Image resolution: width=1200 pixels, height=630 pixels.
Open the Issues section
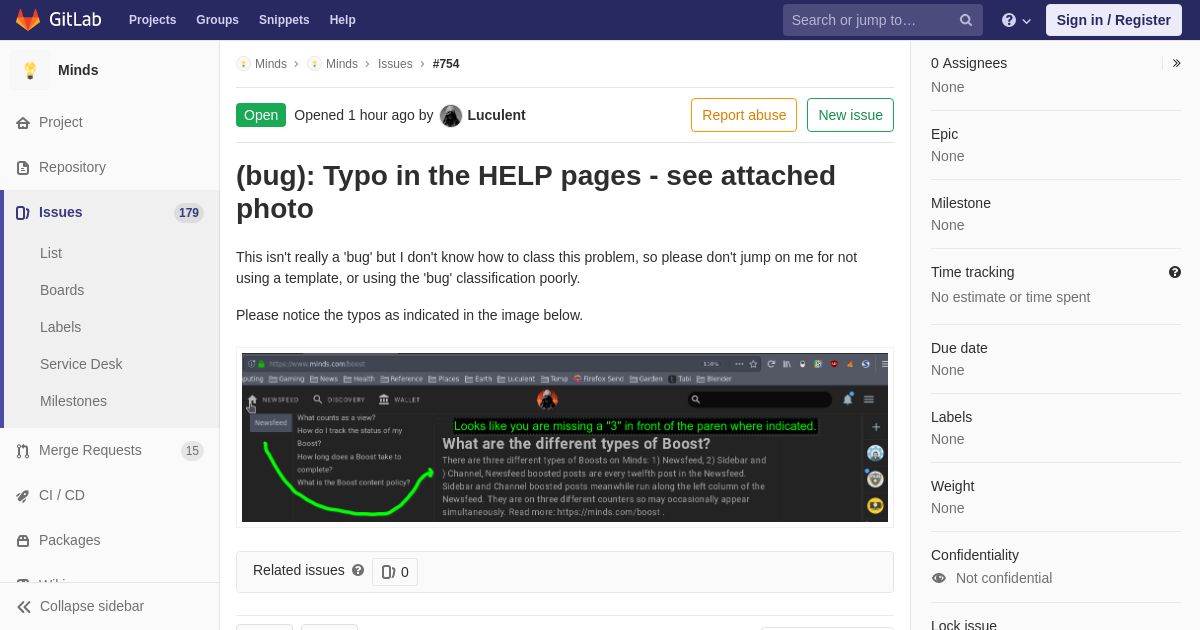click(x=110, y=212)
